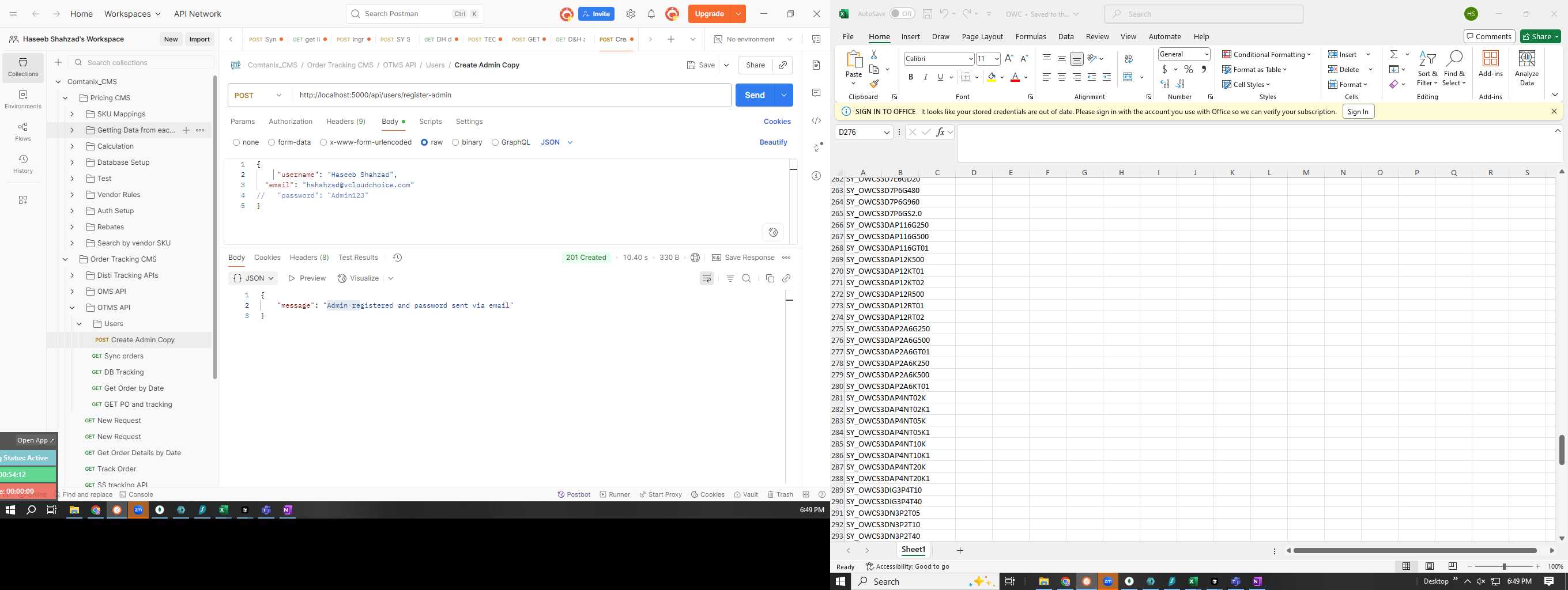Viewport: 1568px width, 590px height.
Task: Click Italic in Excel ribbon
Action: 926,77
